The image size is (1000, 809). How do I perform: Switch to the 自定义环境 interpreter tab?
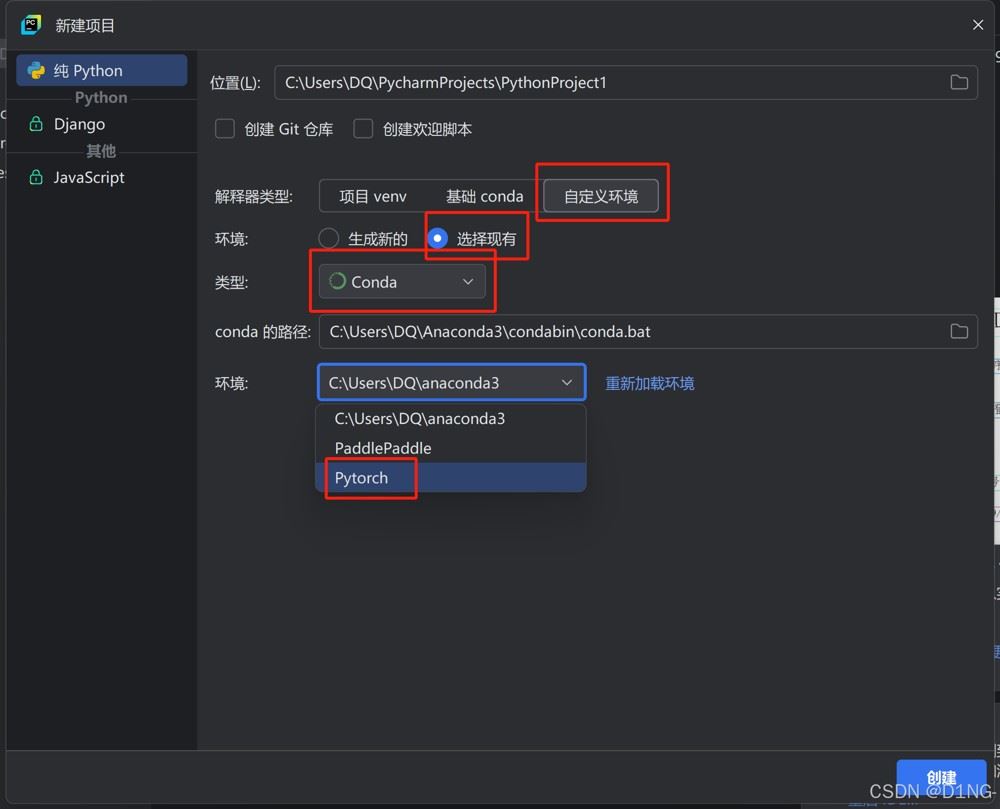[x=601, y=196]
